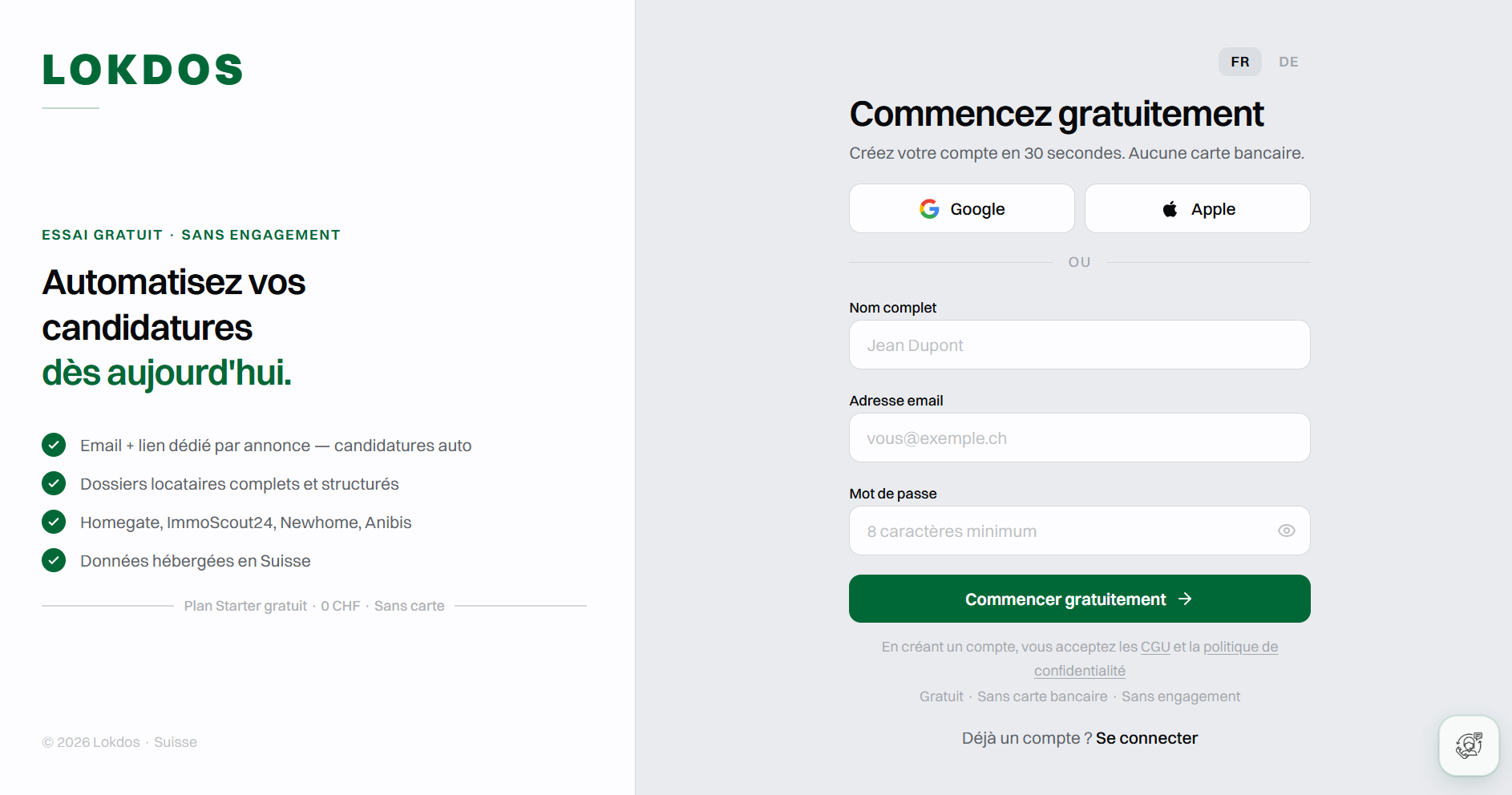Focus the Nom complet input field
Image resolution: width=1512 pixels, height=795 pixels.
pyautogui.click(x=1079, y=345)
